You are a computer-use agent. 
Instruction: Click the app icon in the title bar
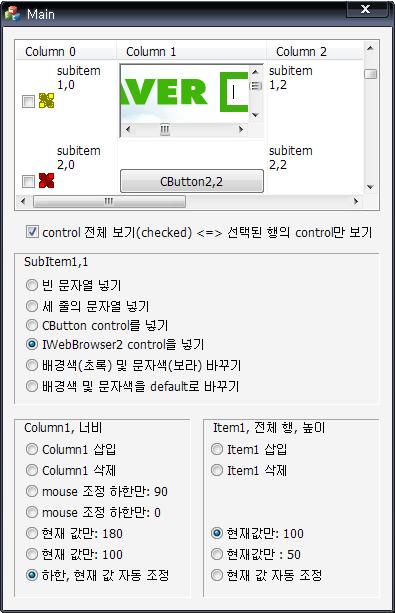coord(13,13)
